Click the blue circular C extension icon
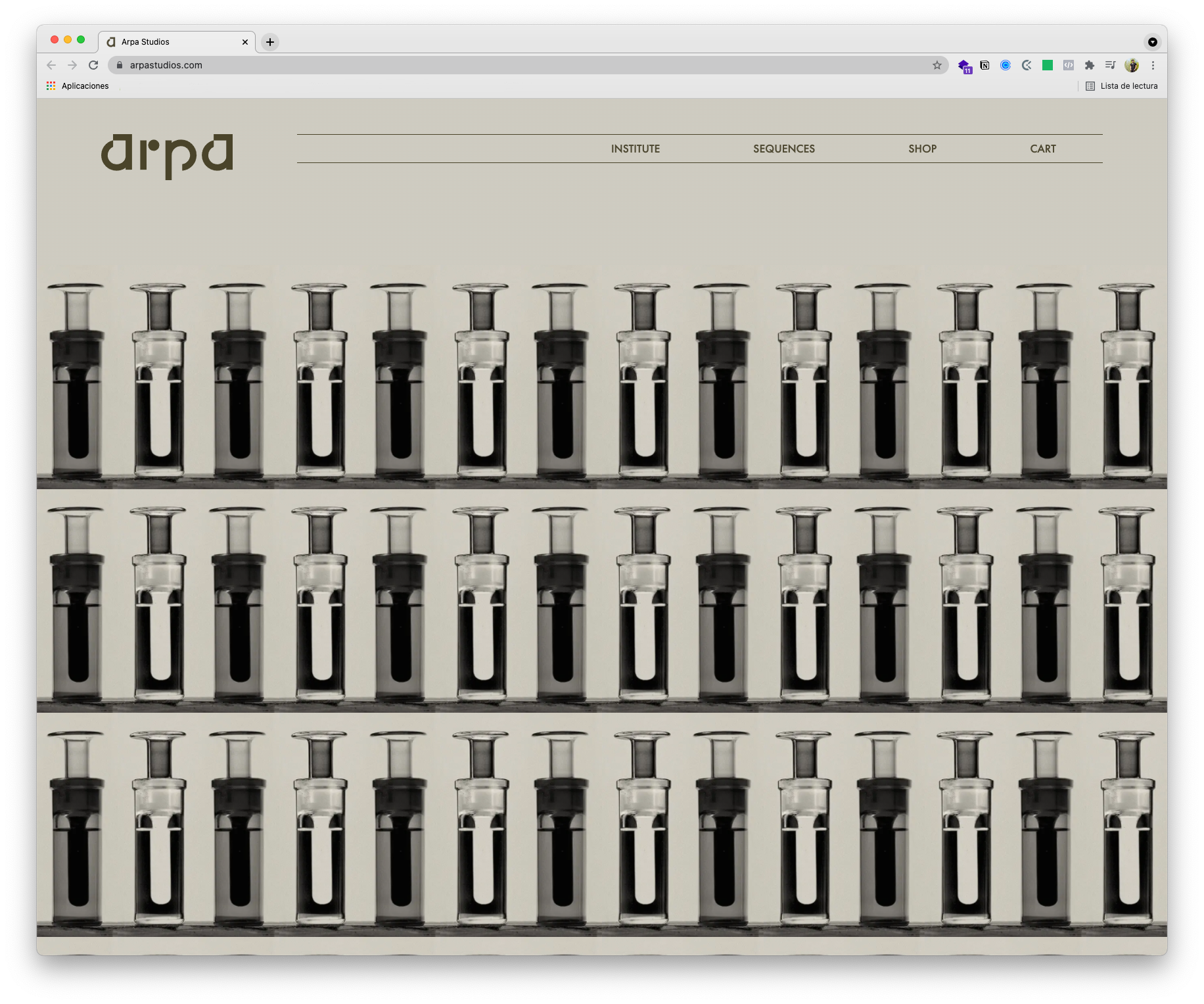1204x1004 pixels. (x=1006, y=65)
